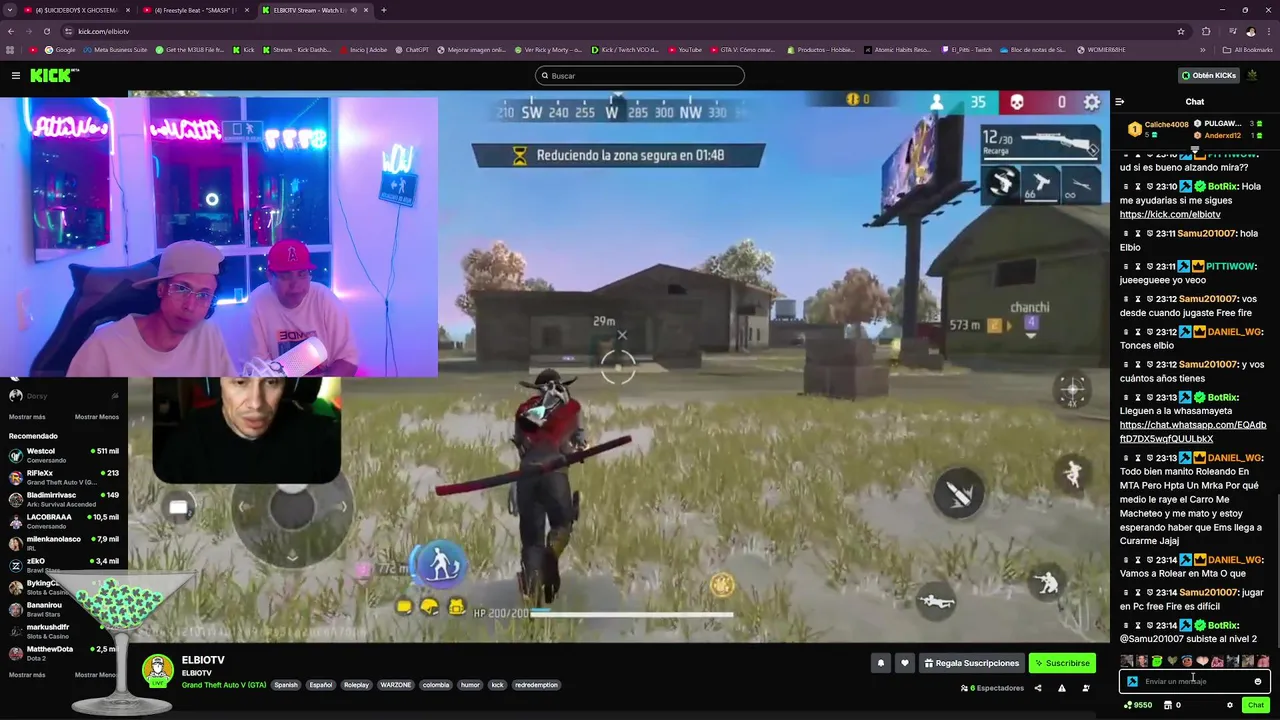Click Mostrar más below recommended list
This screenshot has width=1280, height=720.
pos(27,675)
